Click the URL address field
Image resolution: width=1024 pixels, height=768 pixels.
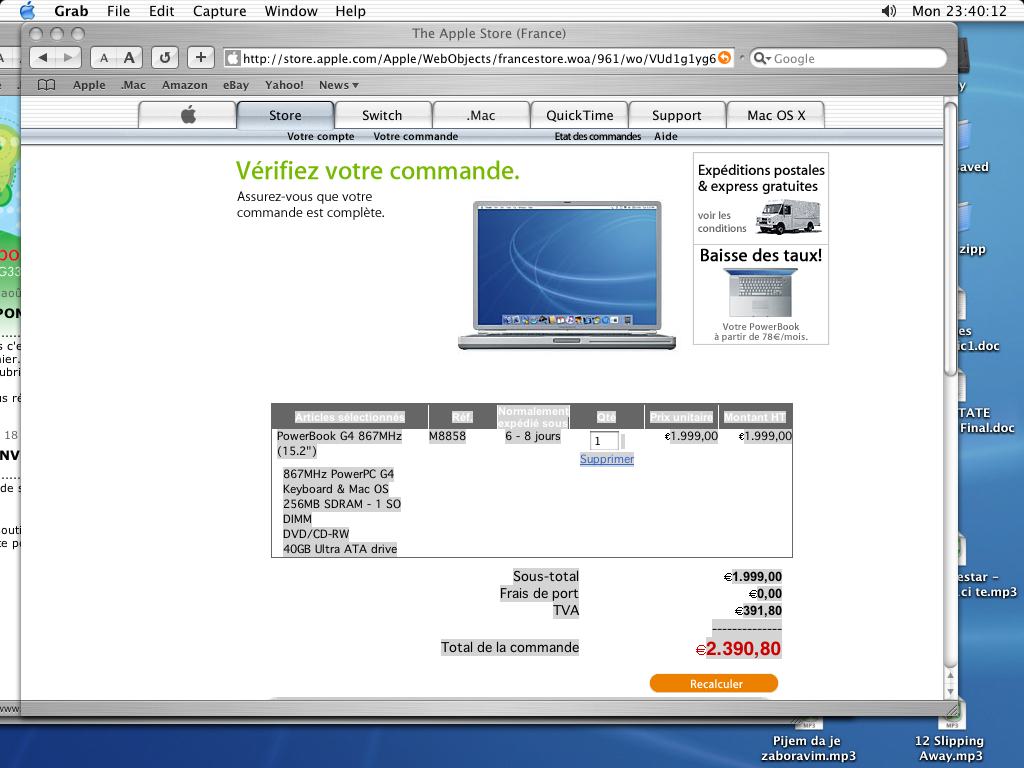pos(479,58)
